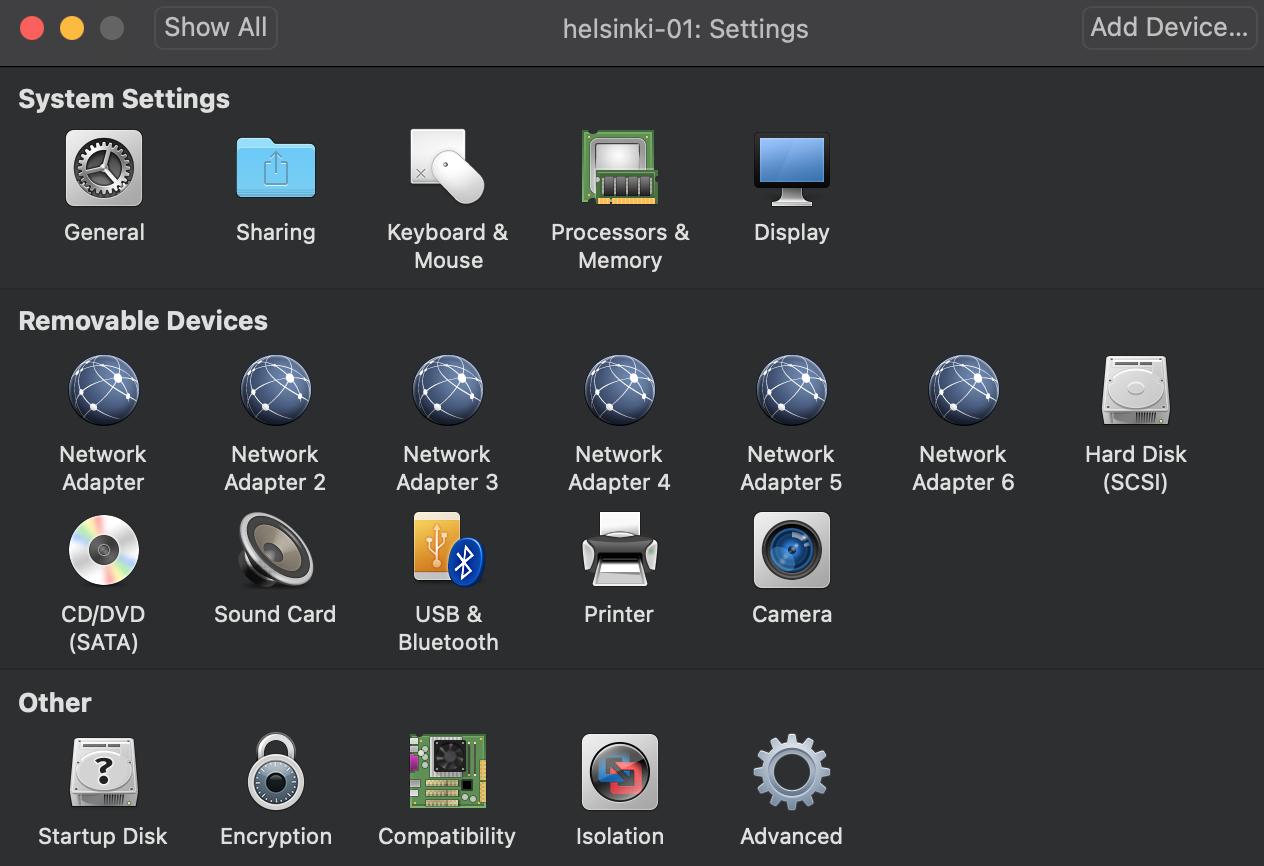Select the Printer device icon

(x=620, y=551)
